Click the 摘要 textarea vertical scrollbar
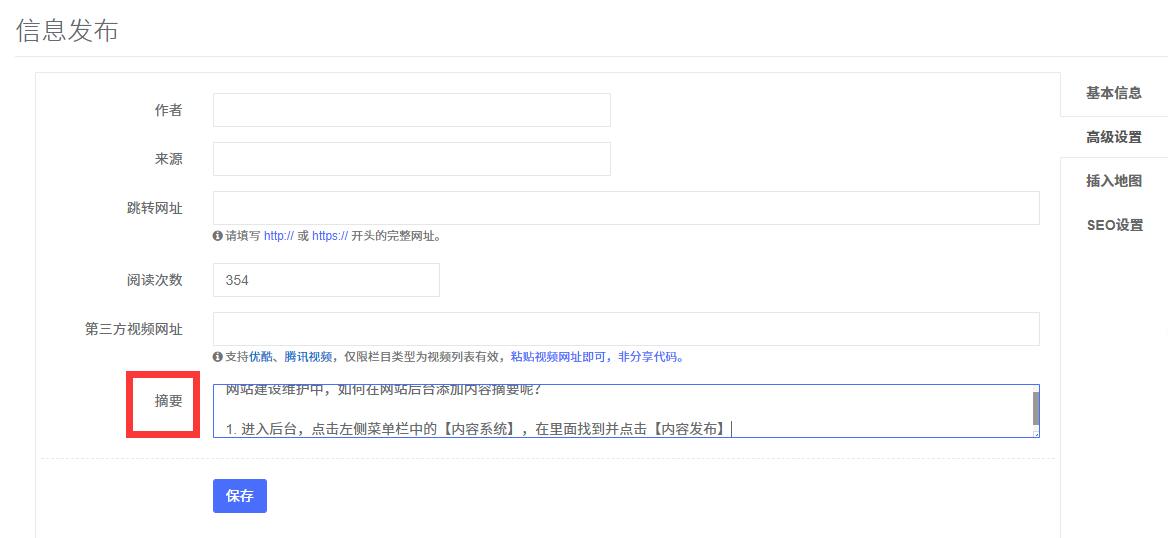The height and width of the screenshot is (538, 1168). click(x=1035, y=407)
